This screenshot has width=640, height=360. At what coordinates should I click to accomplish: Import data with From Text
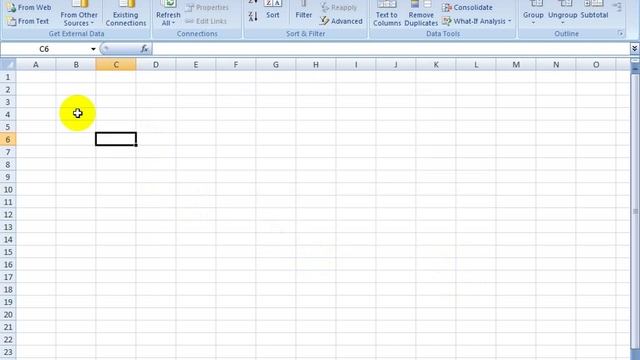[x=29, y=21]
